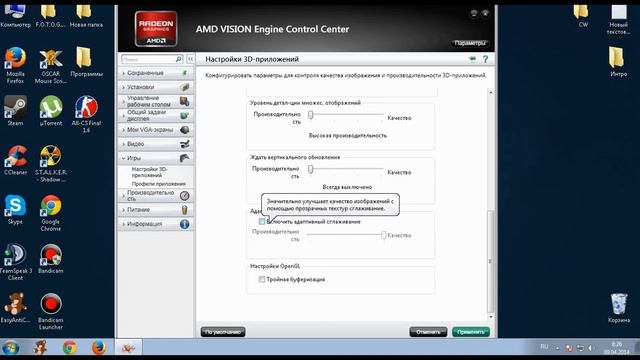
Task: Launch Bandicam desktop shortcut
Action: (51, 259)
